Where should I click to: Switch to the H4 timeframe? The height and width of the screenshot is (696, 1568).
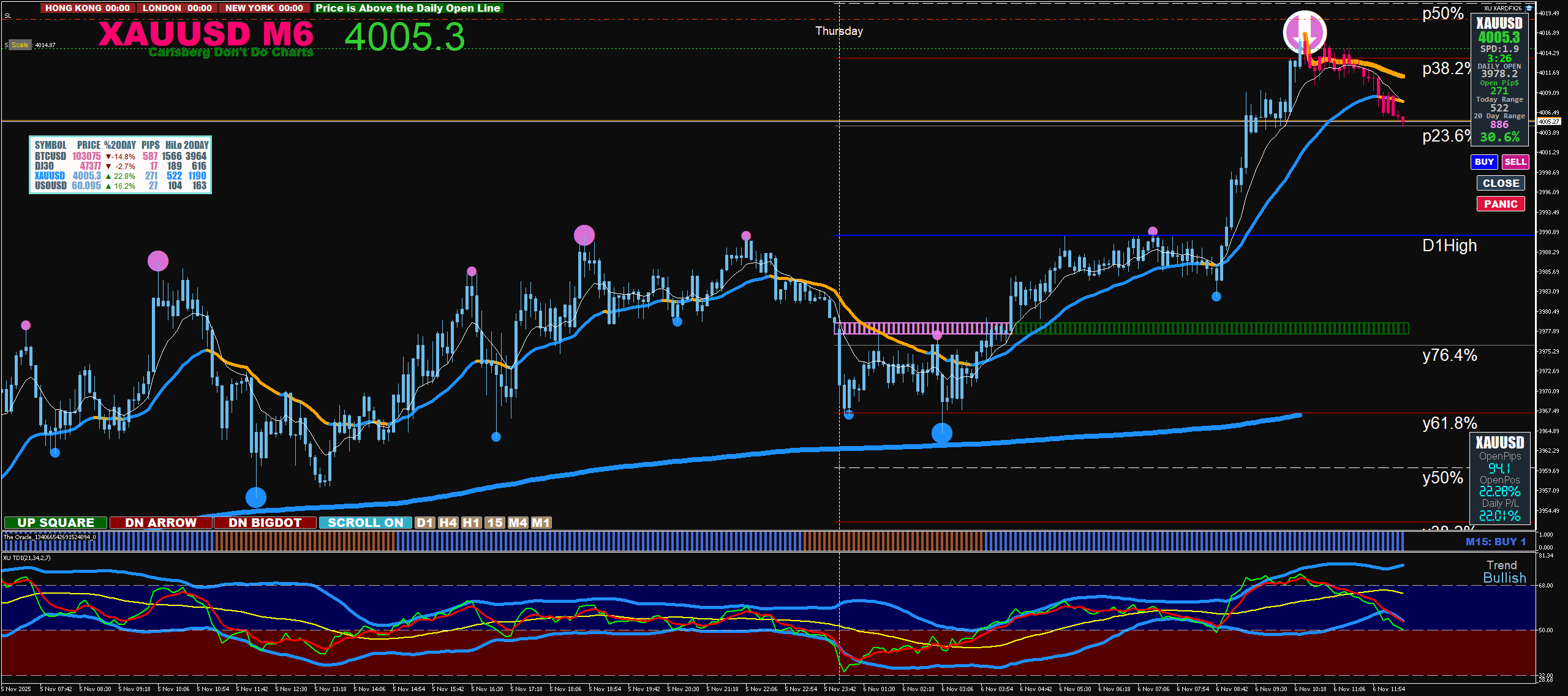[x=448, y=523]
